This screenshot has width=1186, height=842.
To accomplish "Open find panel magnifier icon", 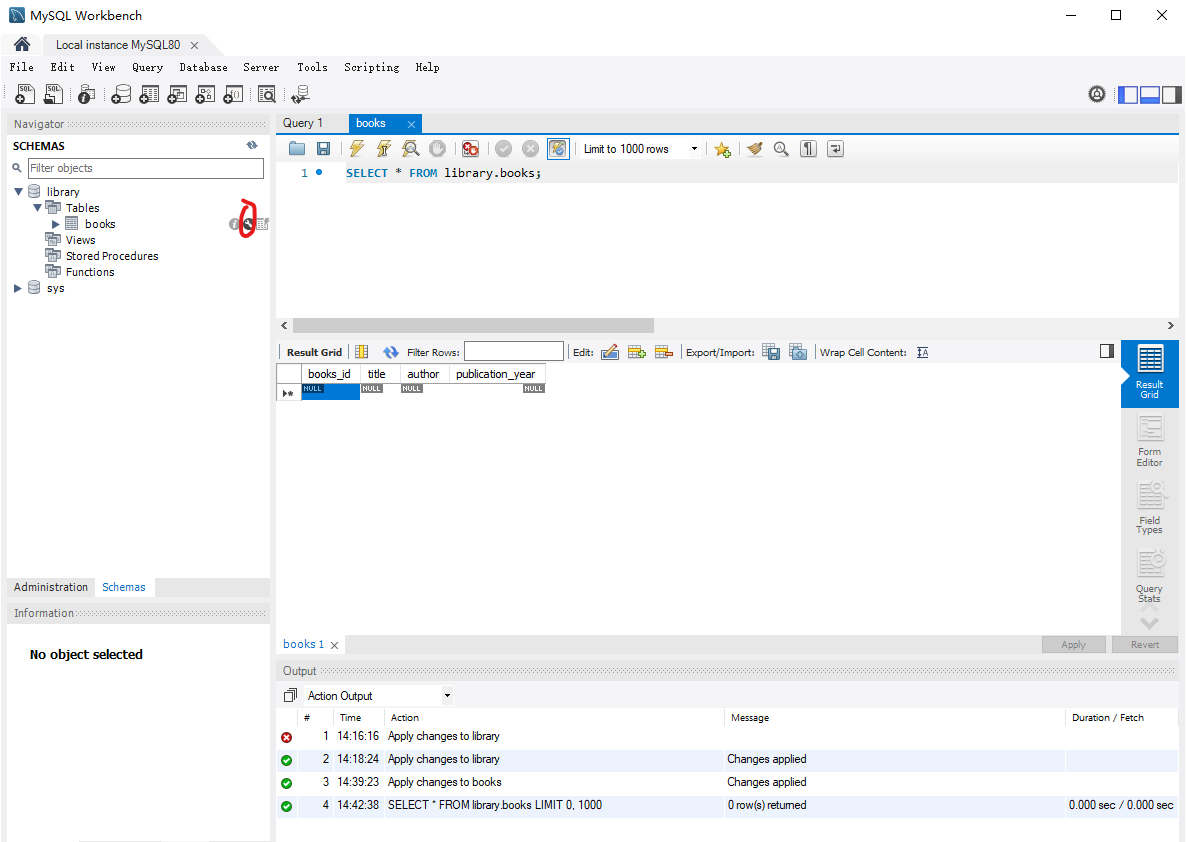I will [781, 149].
